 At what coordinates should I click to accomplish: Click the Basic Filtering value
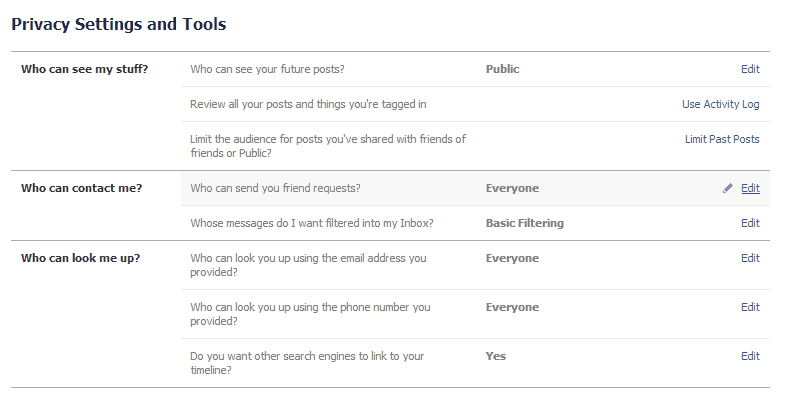click(525, 223)
